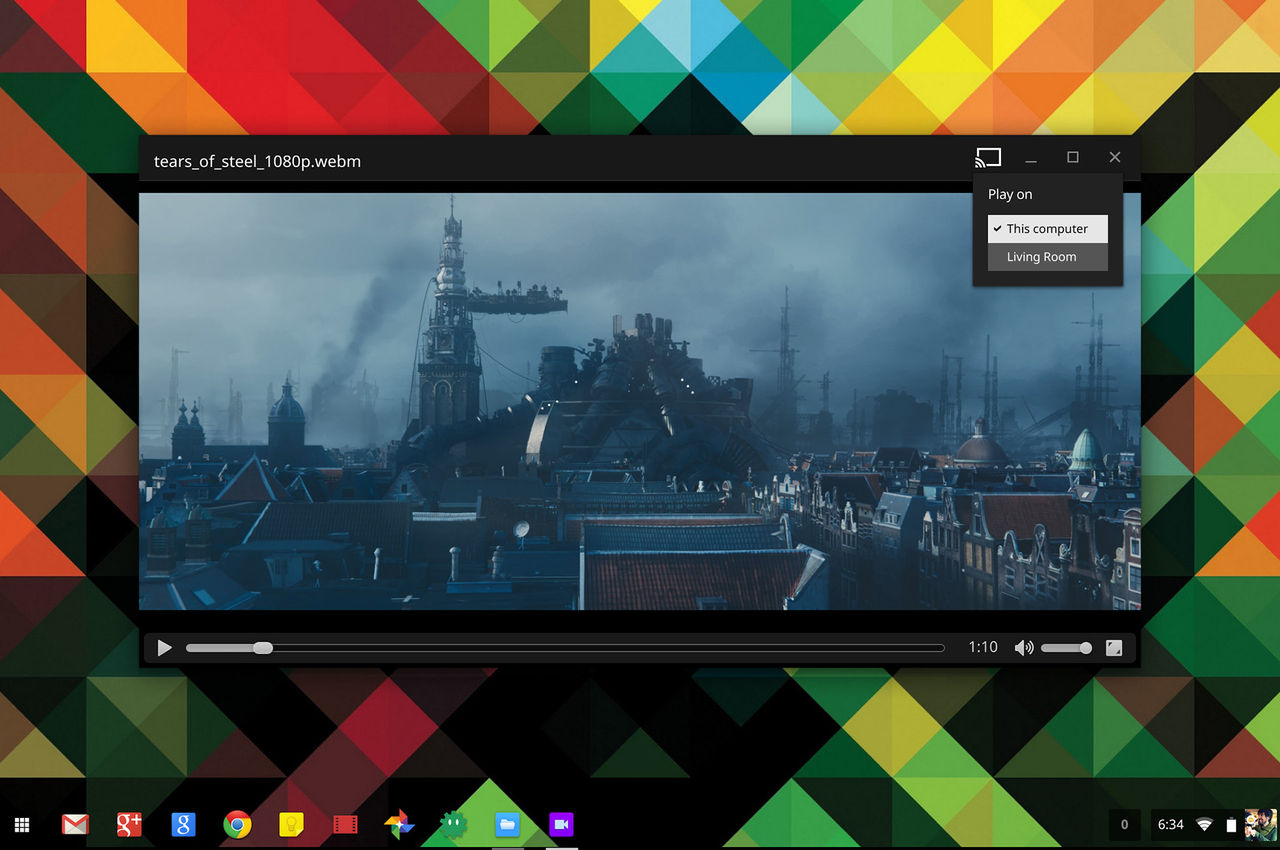Enter fullscreen with the video player icon
Screen dimensions: 1280x850
click(x=1114, y=647)
